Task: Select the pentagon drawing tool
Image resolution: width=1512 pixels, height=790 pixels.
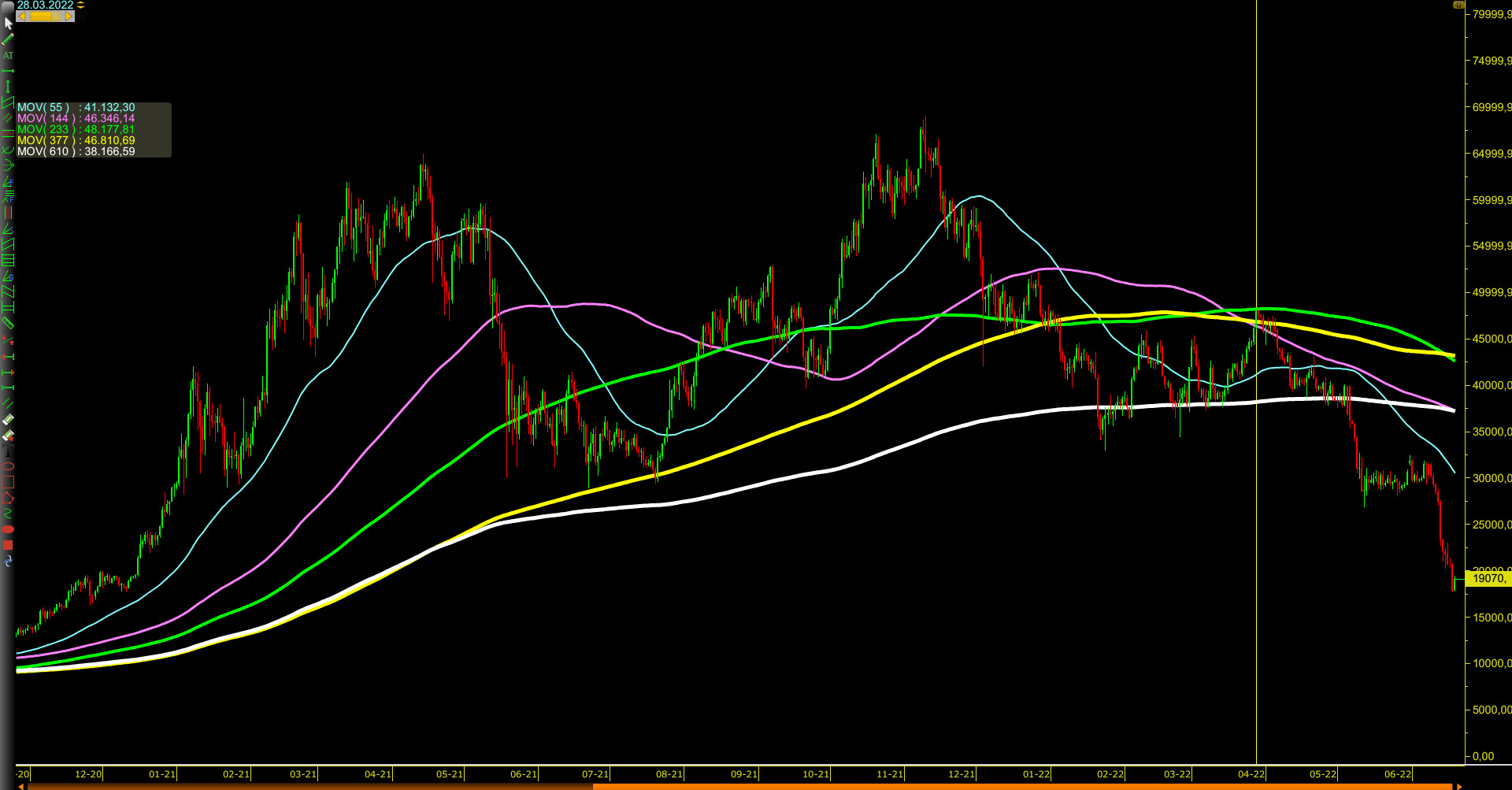Action: pyautogui.click(x=8, y=495)
